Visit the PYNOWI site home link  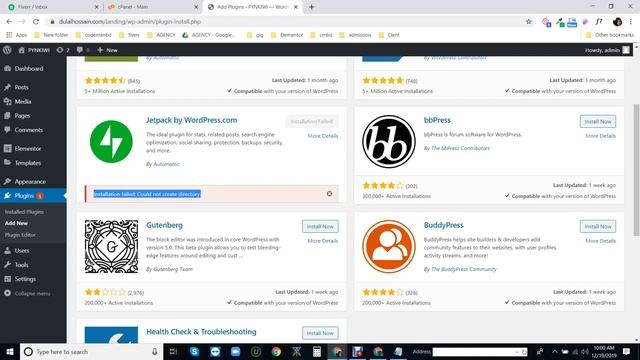point(34,50)
